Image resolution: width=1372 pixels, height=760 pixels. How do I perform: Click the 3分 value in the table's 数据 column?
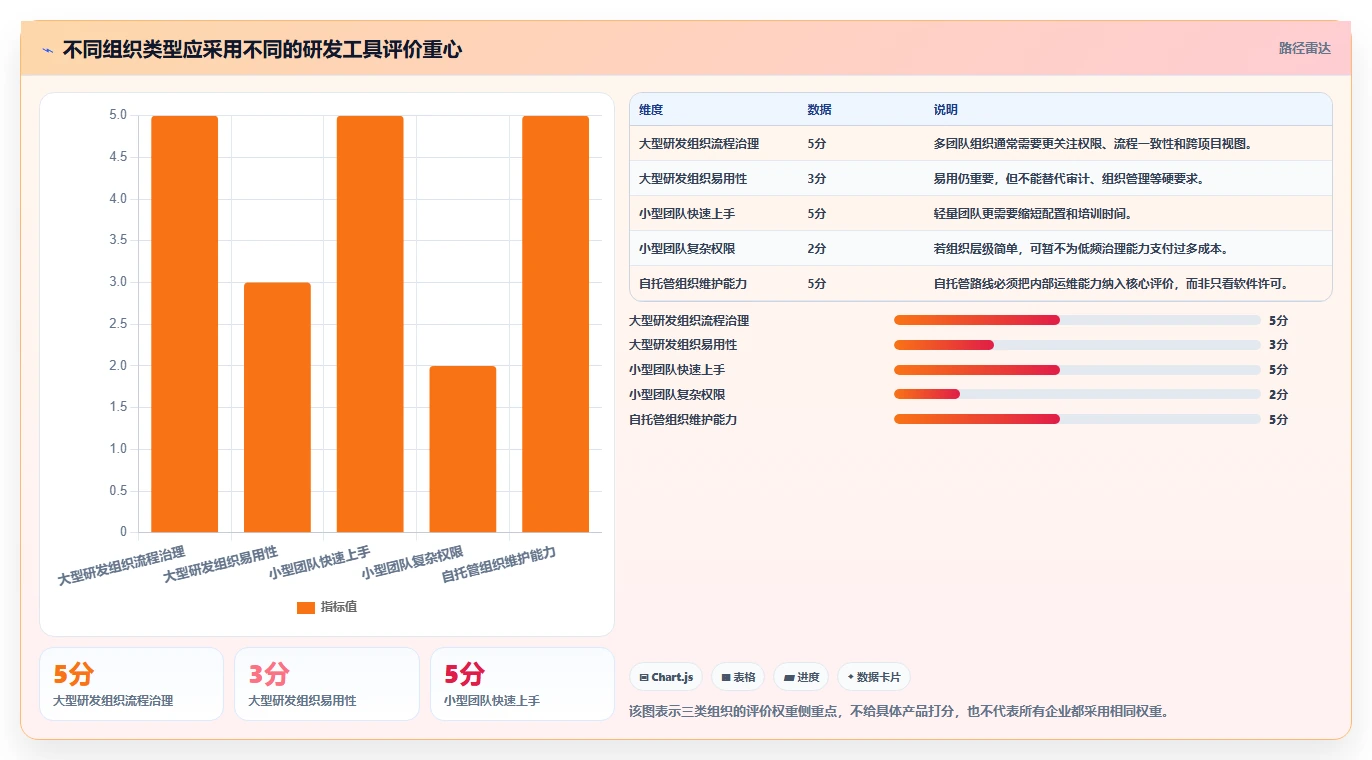817,179
